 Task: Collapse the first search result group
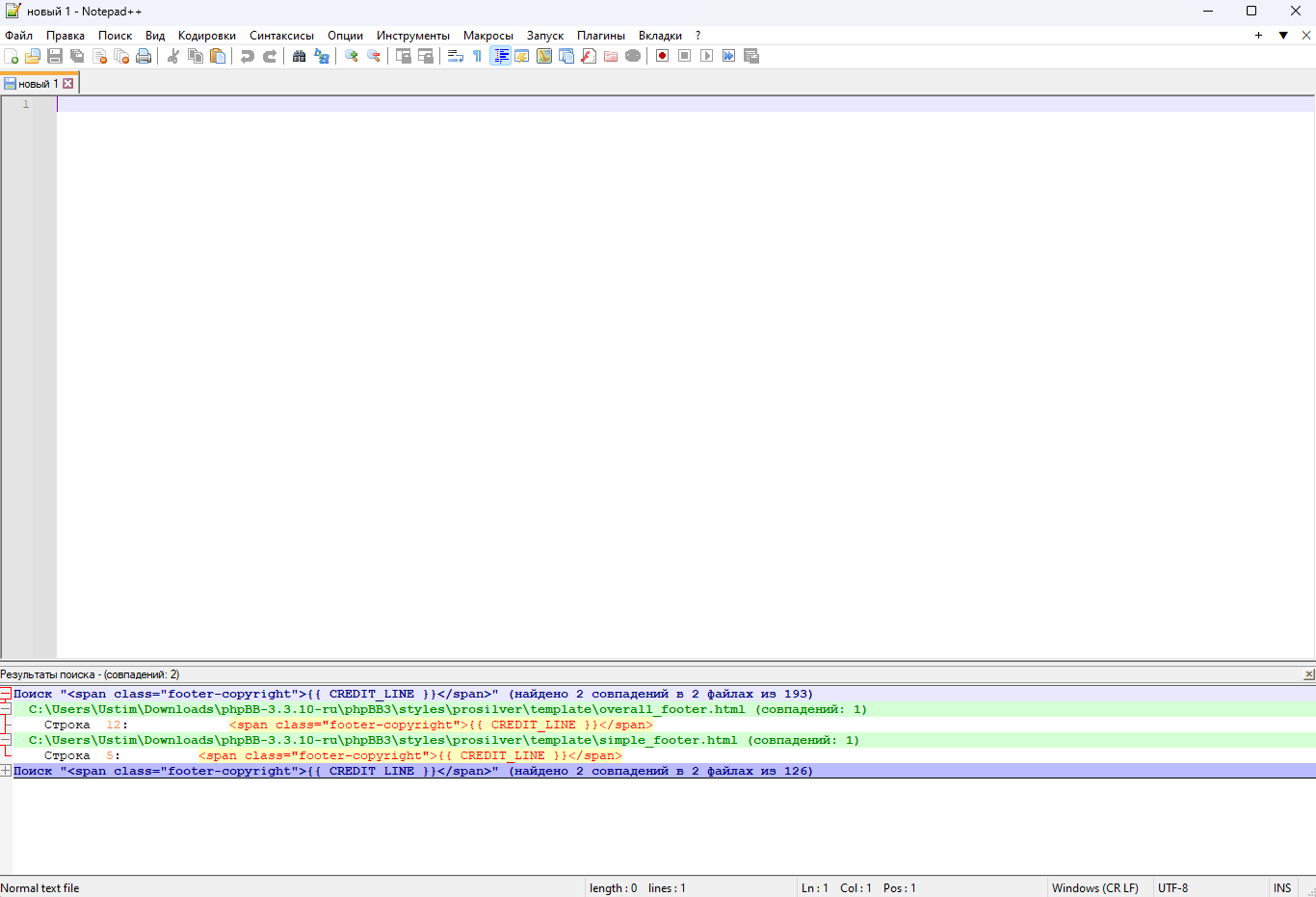coord(6,694)
